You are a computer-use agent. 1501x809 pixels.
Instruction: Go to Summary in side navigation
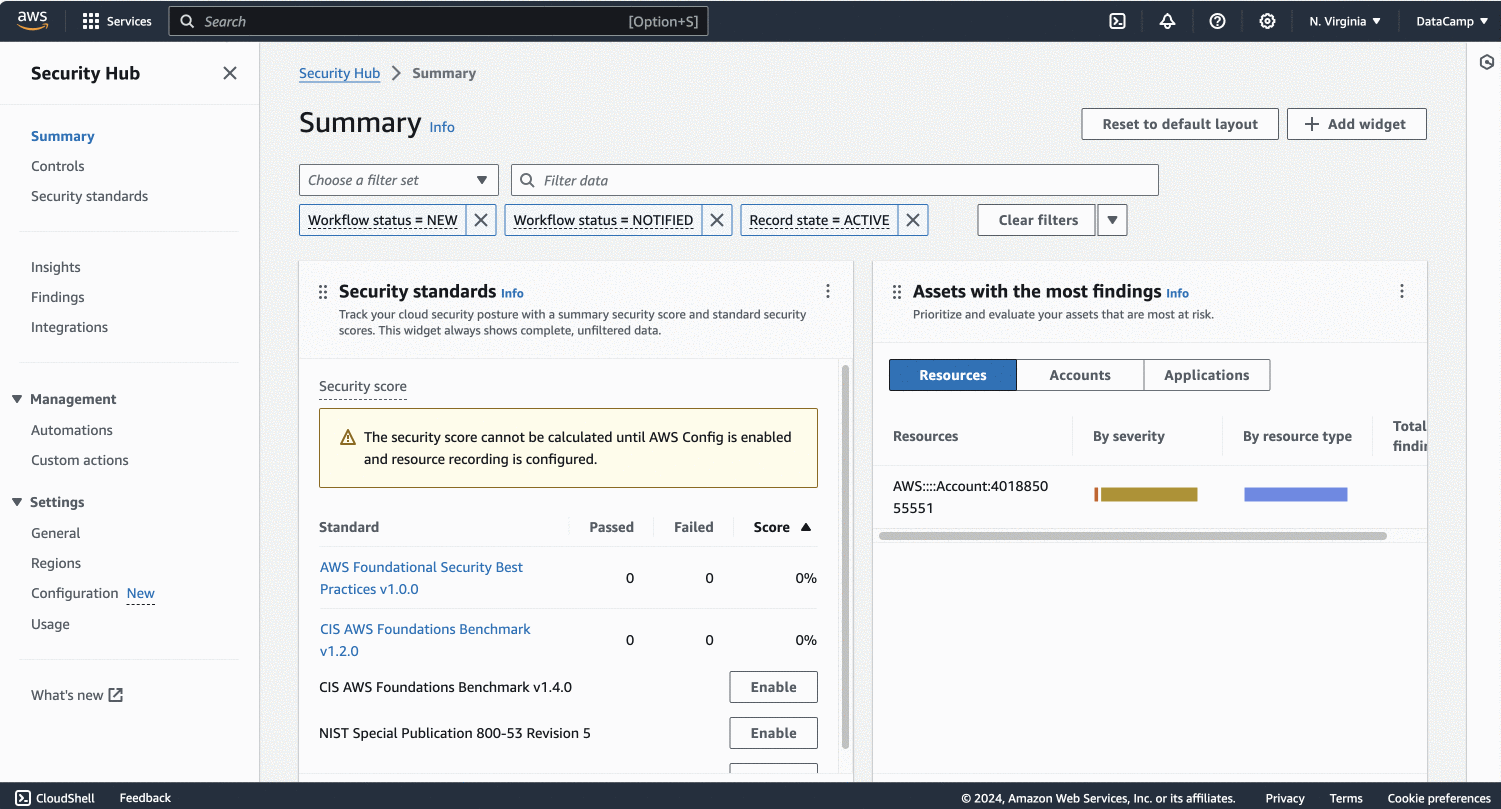point(63,136)
